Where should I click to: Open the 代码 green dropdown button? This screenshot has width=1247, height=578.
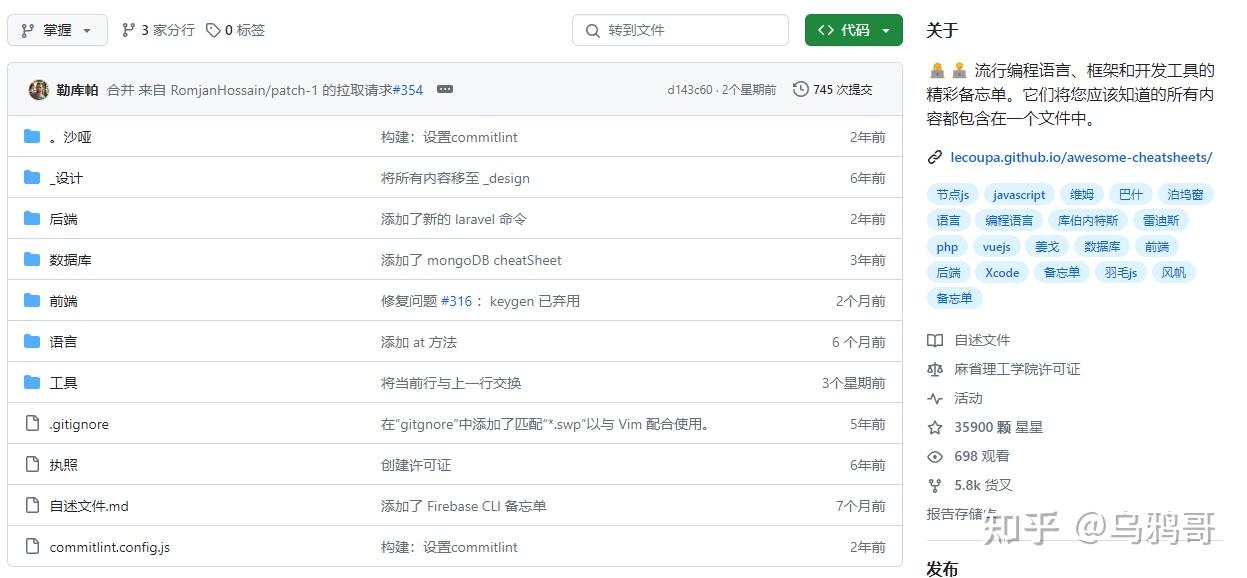coord(853,30)
